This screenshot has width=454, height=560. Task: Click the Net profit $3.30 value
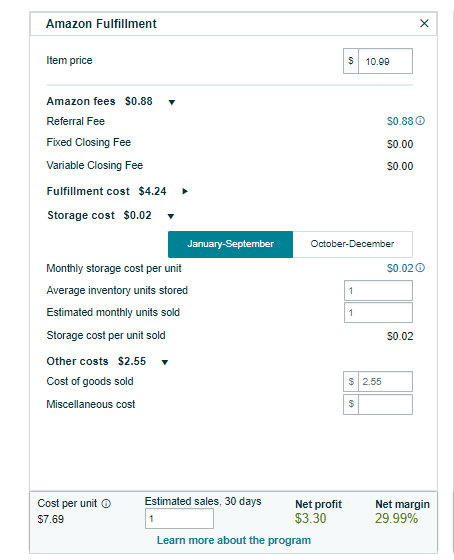tap(310, 518)
